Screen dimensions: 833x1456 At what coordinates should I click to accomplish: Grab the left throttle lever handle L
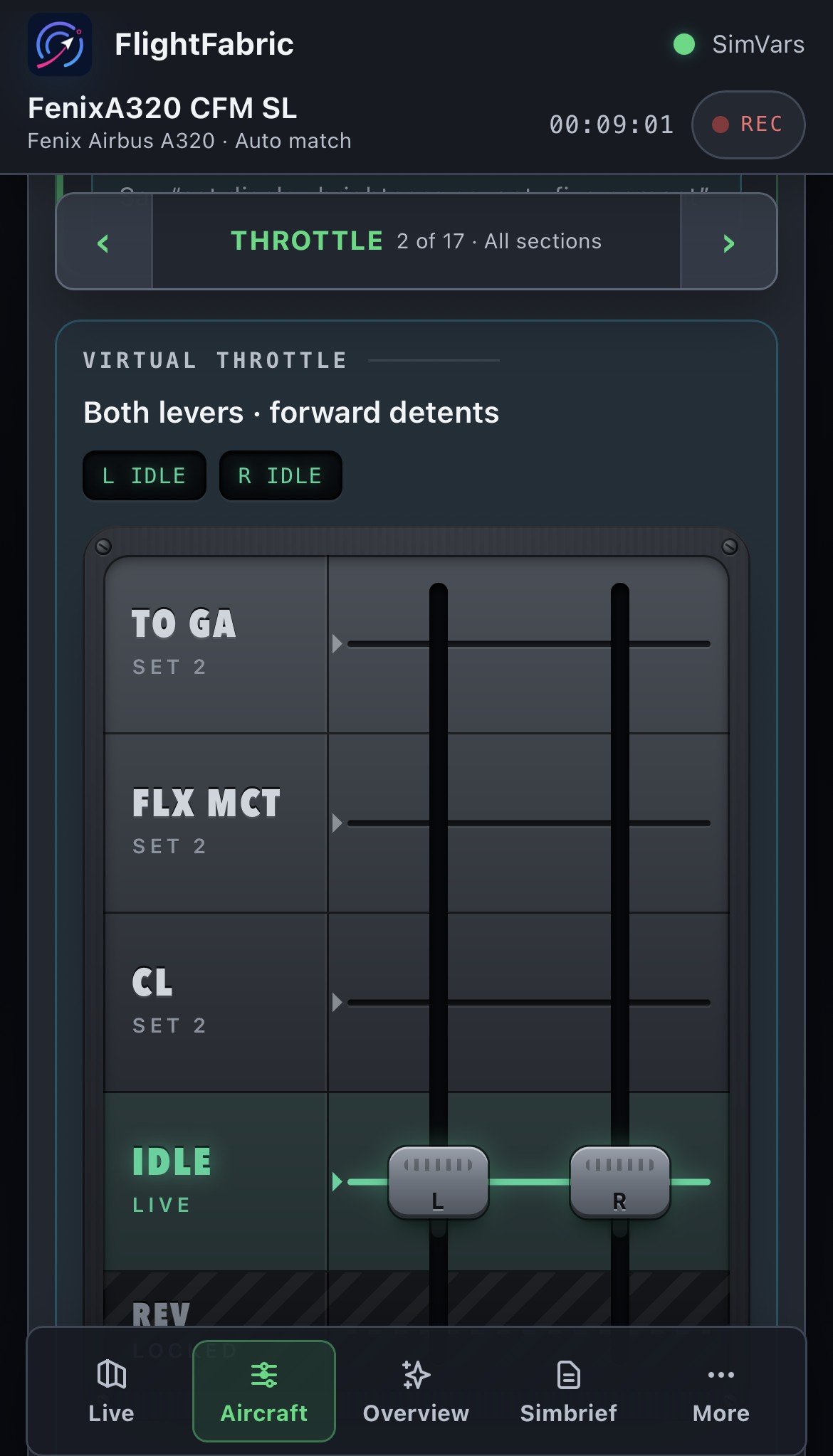coord(439,1182)
